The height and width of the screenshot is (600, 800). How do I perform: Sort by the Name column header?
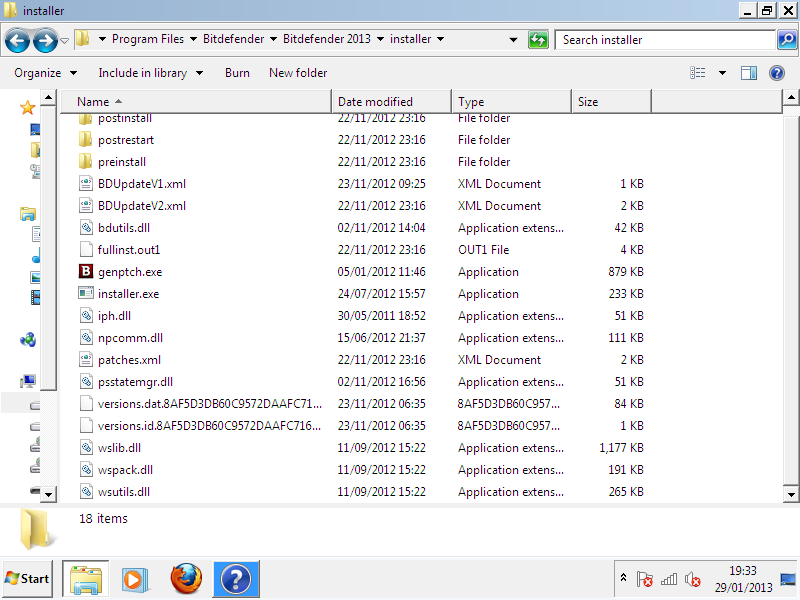tap(196, 102)
